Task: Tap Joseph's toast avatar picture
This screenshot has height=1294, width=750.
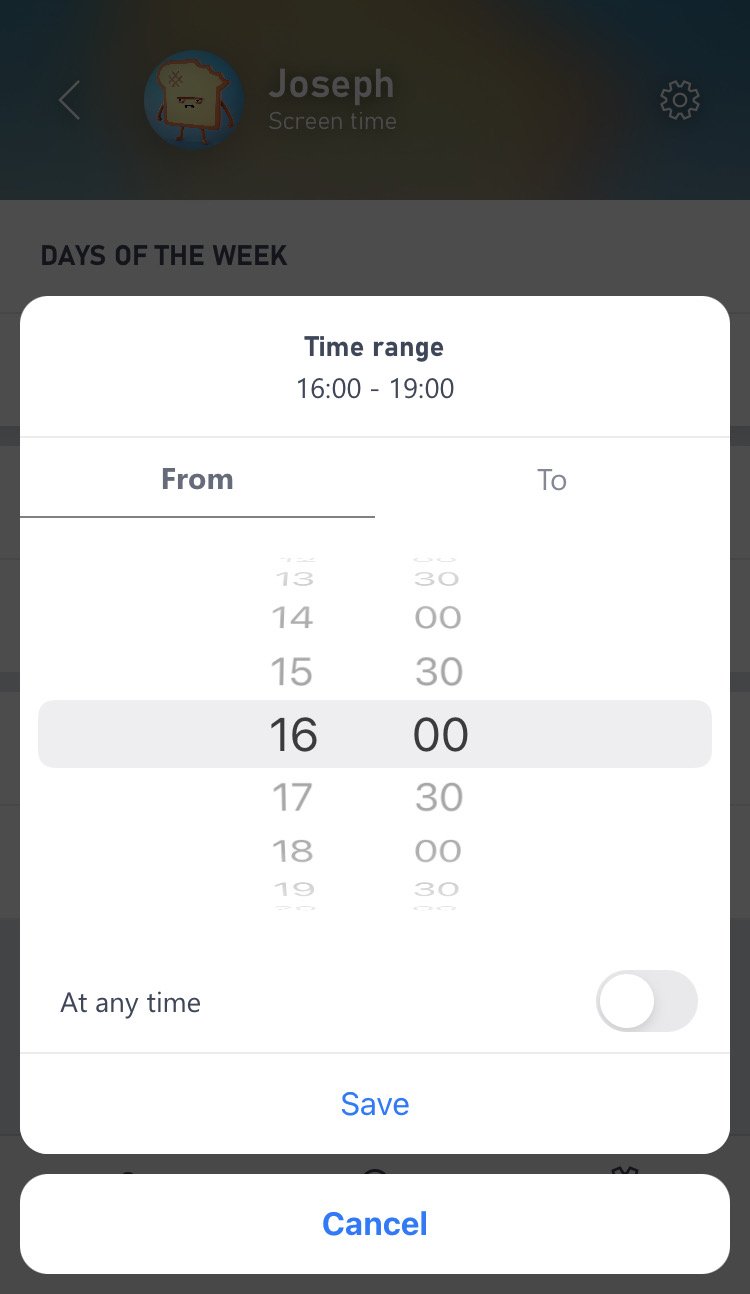Action: coord(194,100)
